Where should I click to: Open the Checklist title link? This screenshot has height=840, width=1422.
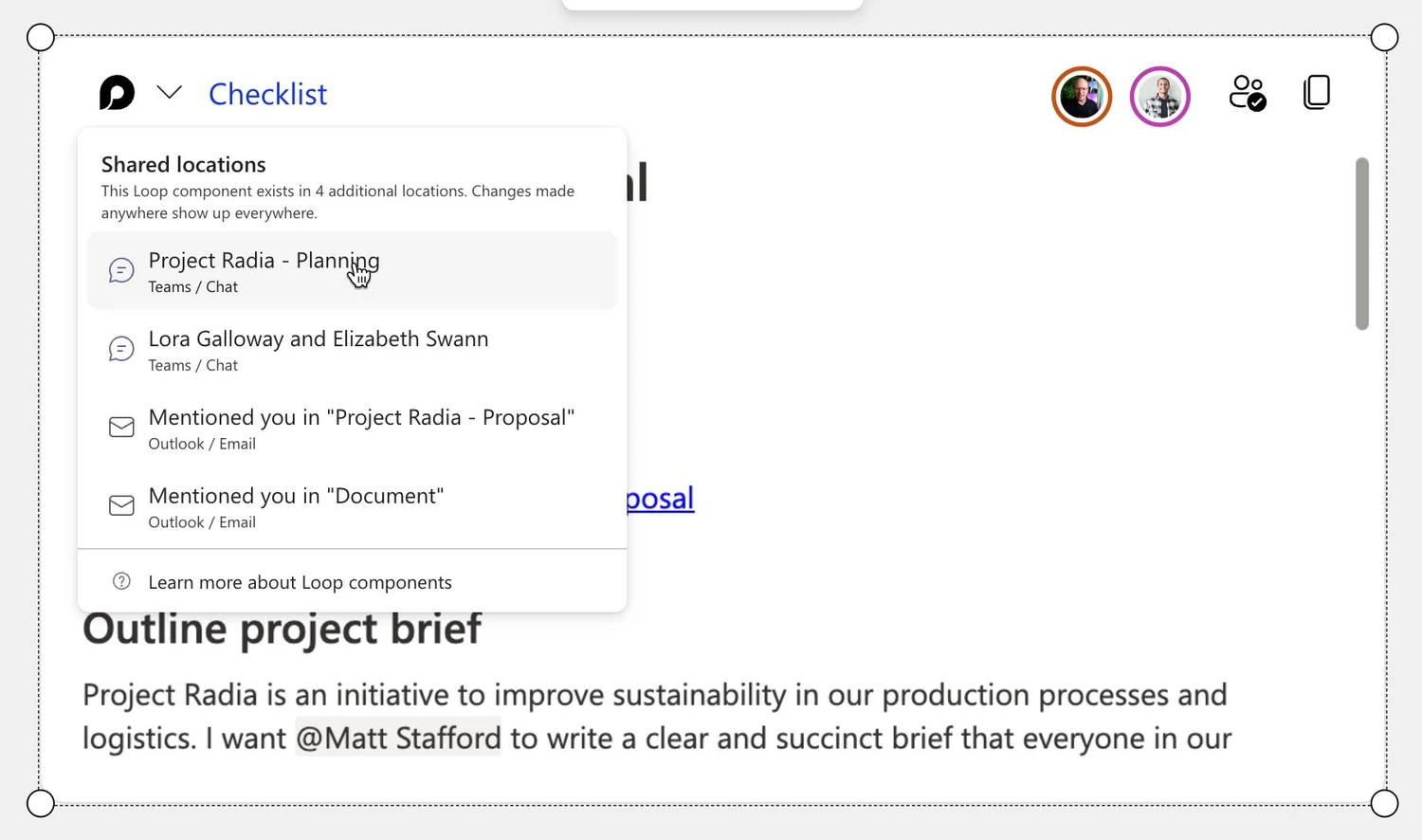pos(267,94)
